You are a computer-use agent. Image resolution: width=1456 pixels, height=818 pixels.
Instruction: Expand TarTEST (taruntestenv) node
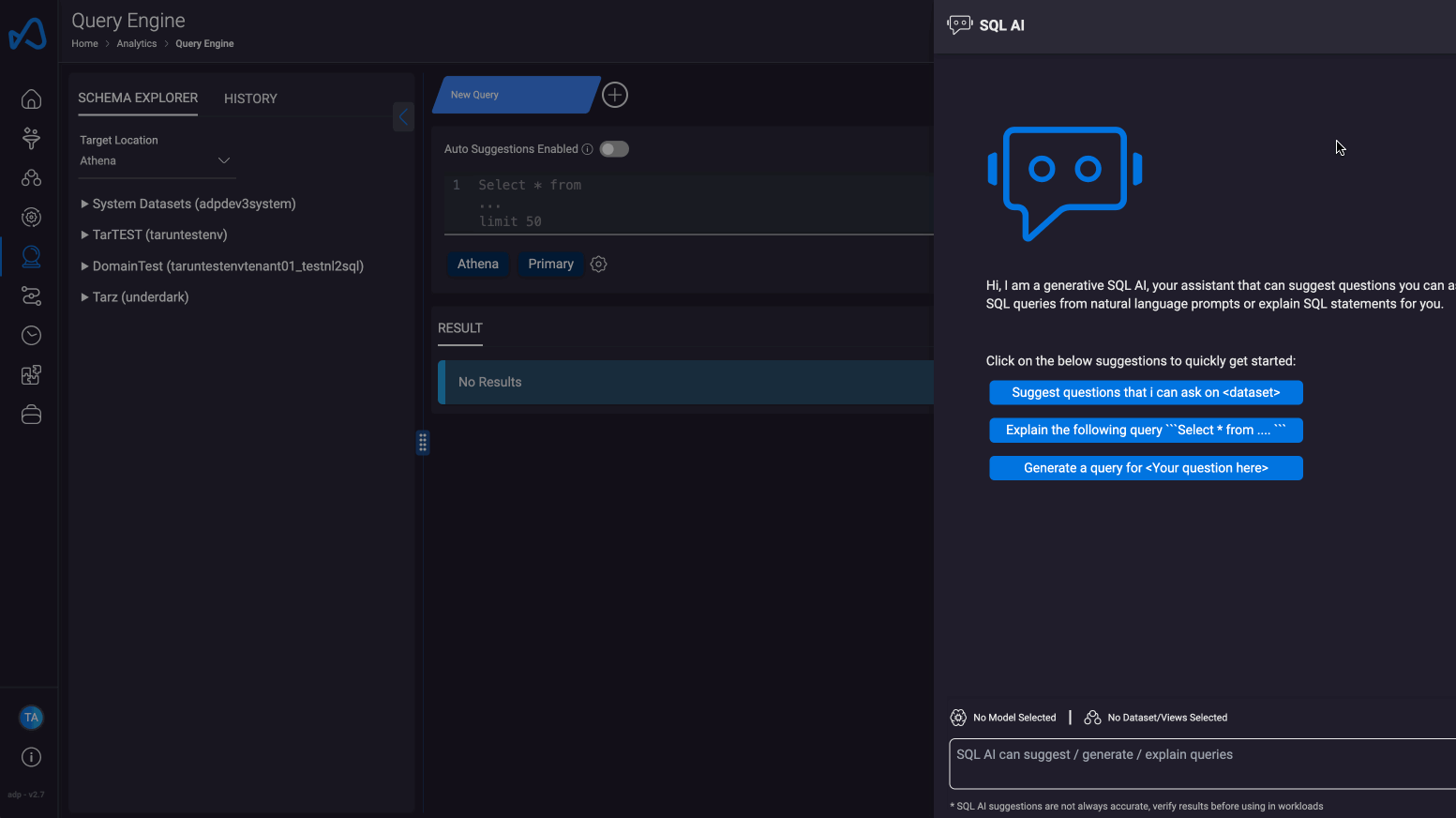(x=155, y=235)
